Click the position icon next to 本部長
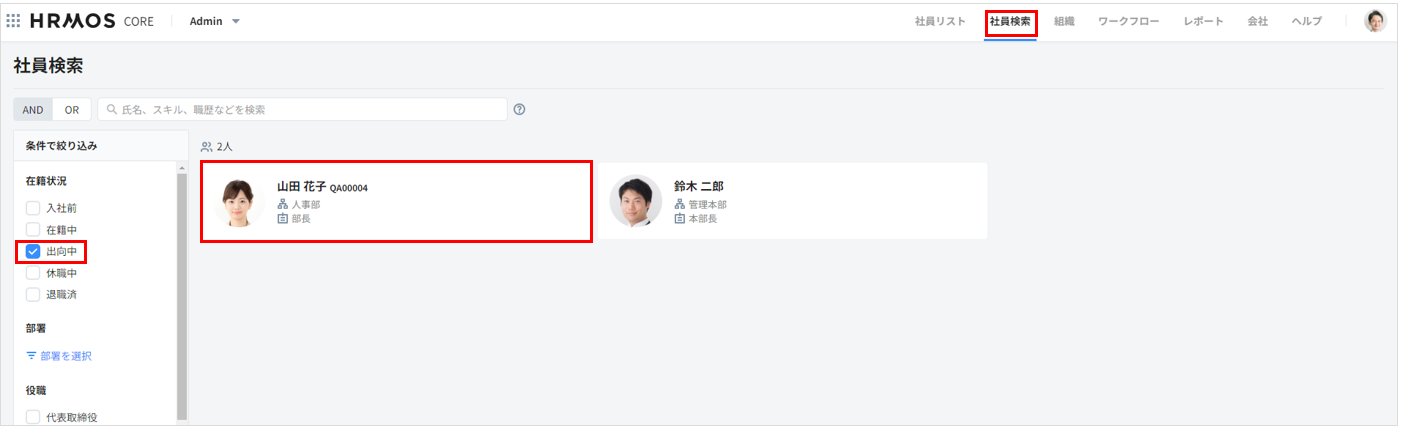 click(x=679, y=218)
